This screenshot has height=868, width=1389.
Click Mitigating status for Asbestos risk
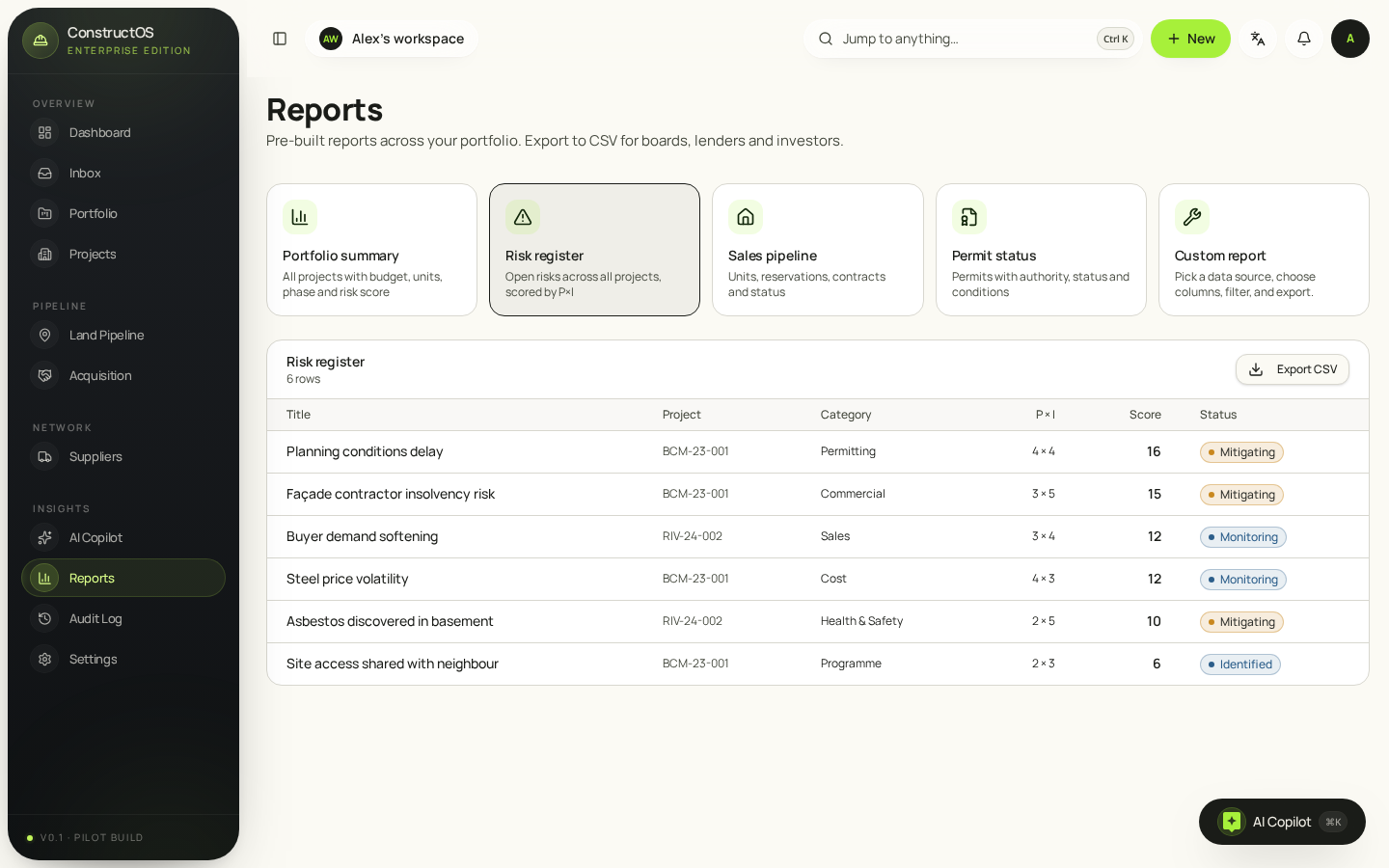pyautogui.click(x=1241, y=622)
